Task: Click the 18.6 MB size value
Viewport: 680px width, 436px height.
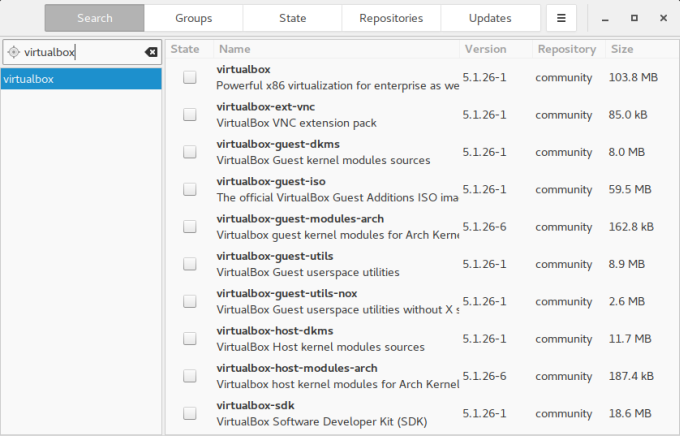Action: coord(630,413)
